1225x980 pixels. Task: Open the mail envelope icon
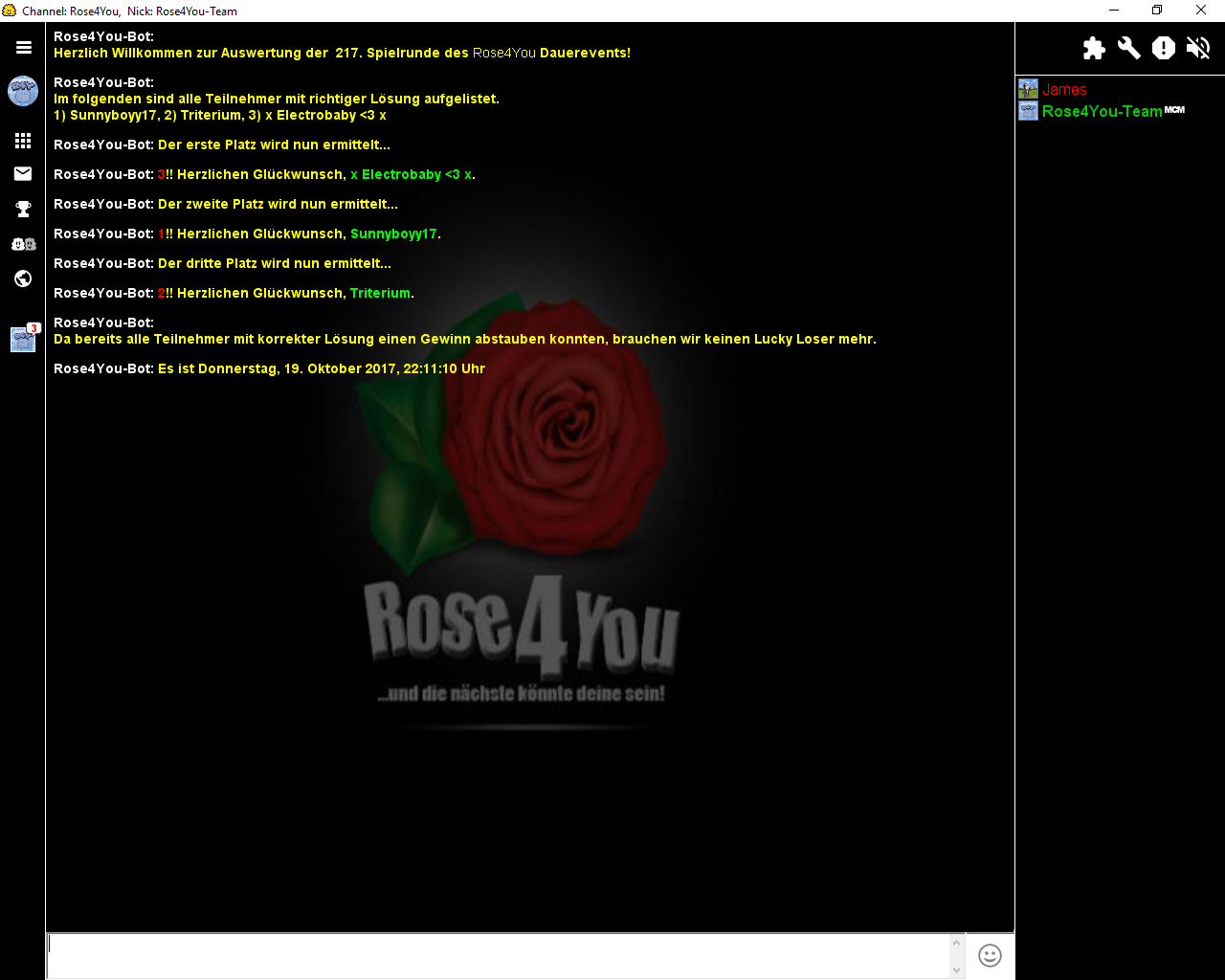click(23, 174)
